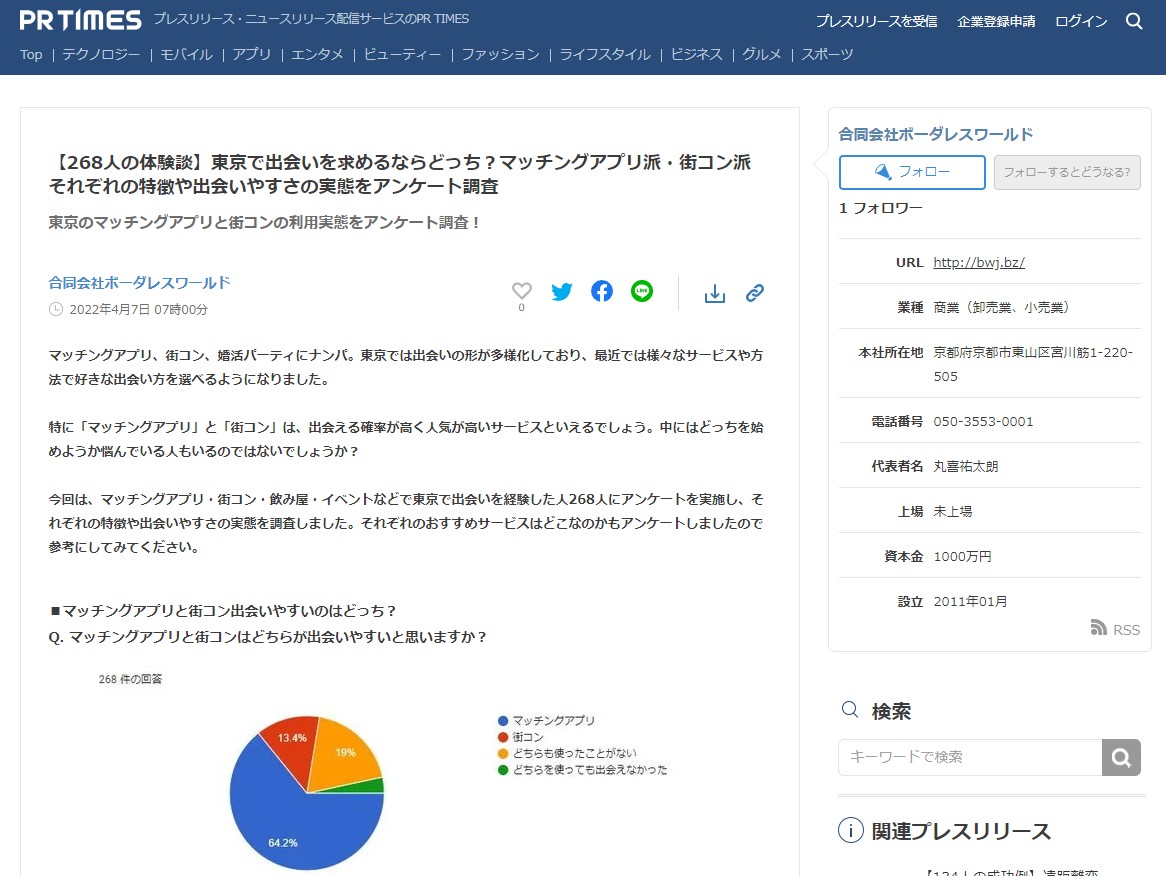Open the header search magnifier icon
The height and width of the screenshot is (876, 1166).
pyautogui.click(x=1133, y=21)
